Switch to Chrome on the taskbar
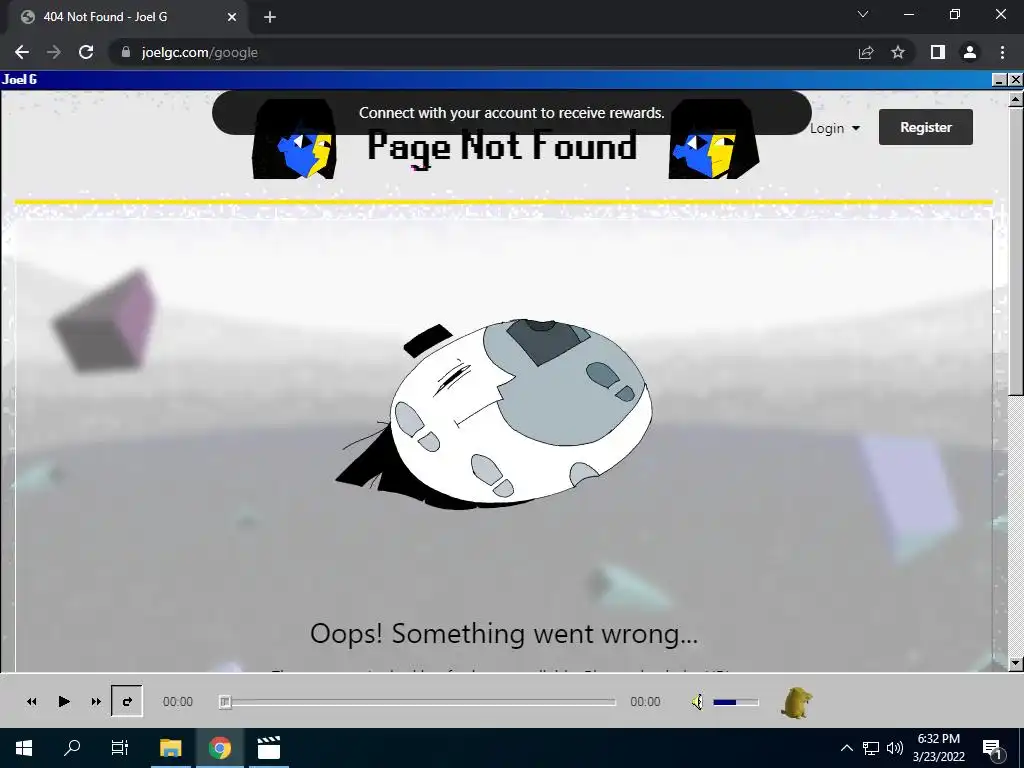The height and width of the screenshot is (768, 1024). pyautogui.click(x=220, y=748)
